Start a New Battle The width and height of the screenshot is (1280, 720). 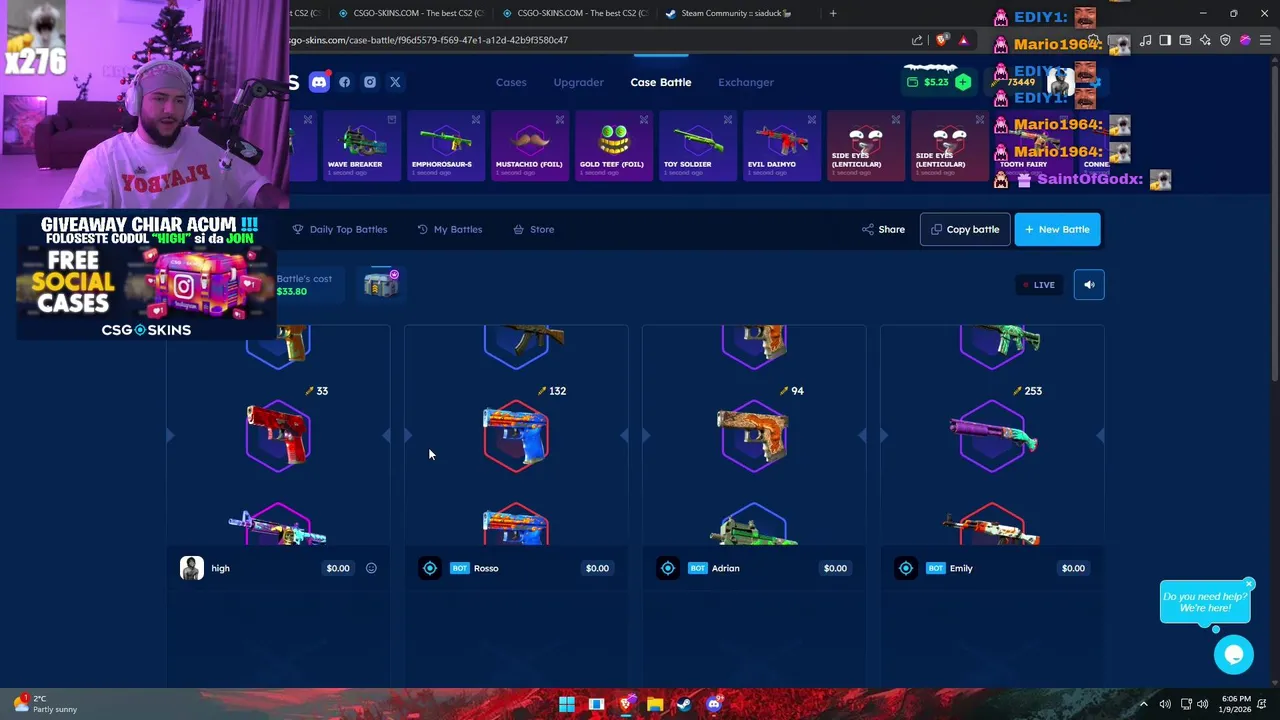1057,229
